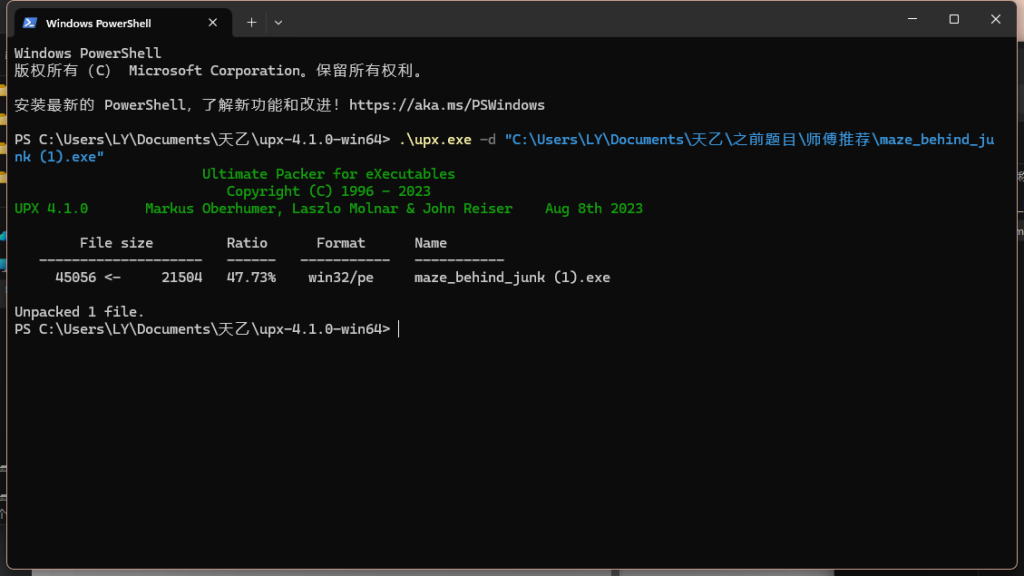
Task: Click the 'UPX 4.1.0' version text
Action: 51,208
